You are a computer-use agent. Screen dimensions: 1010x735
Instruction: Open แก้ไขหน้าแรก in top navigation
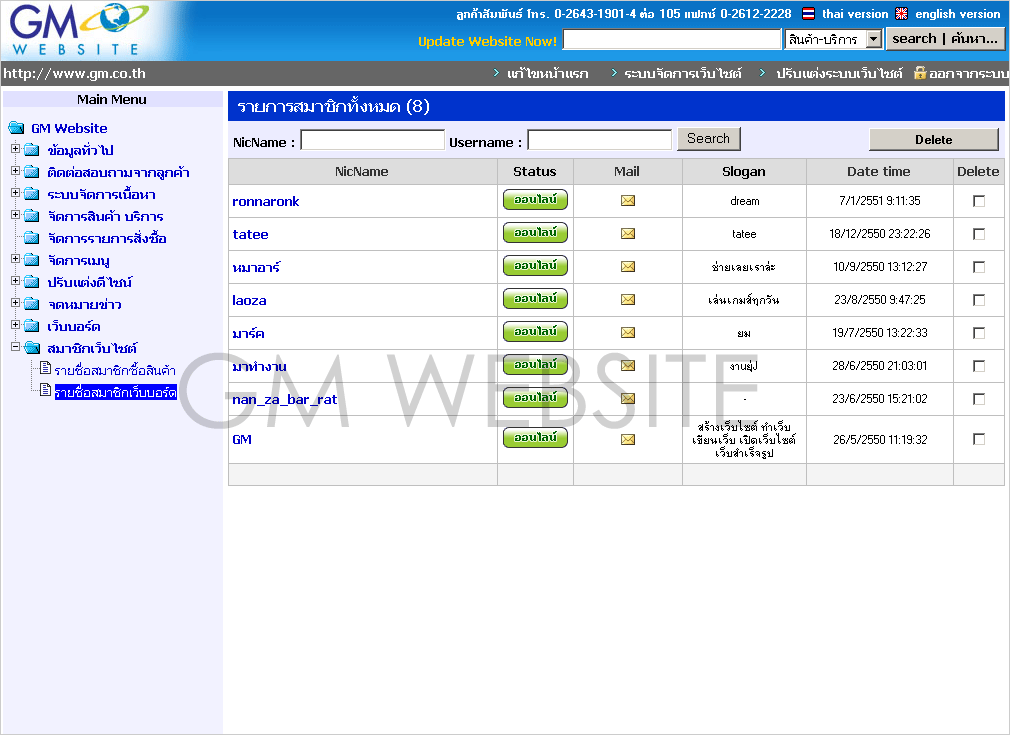548,73
